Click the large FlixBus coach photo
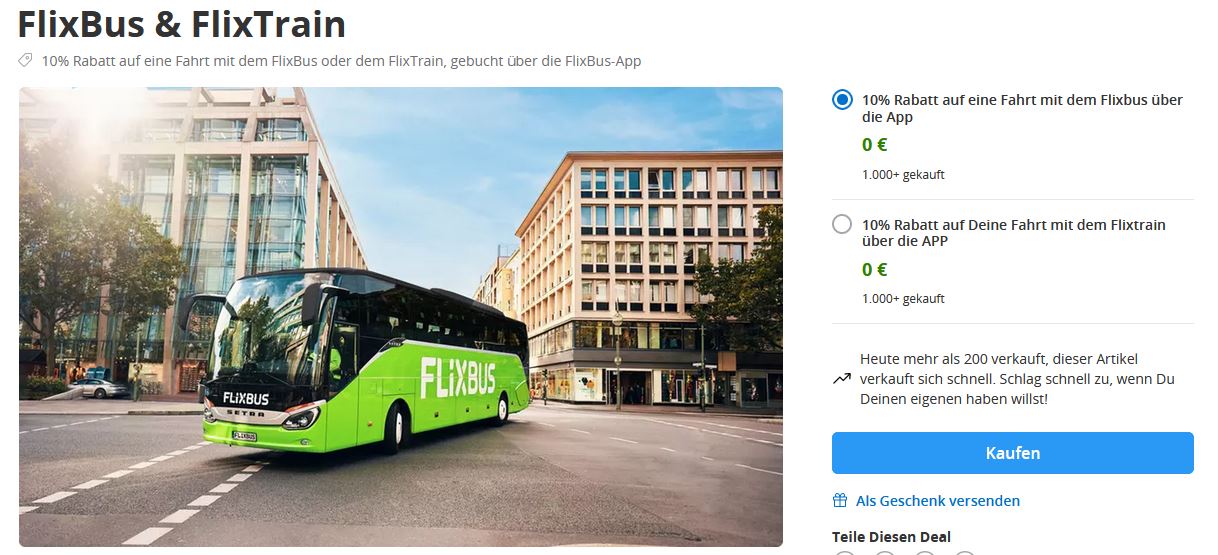Image resolution: width=1218 pixels, height=555 pixels. pyautogui.click(x=400, y=316)
